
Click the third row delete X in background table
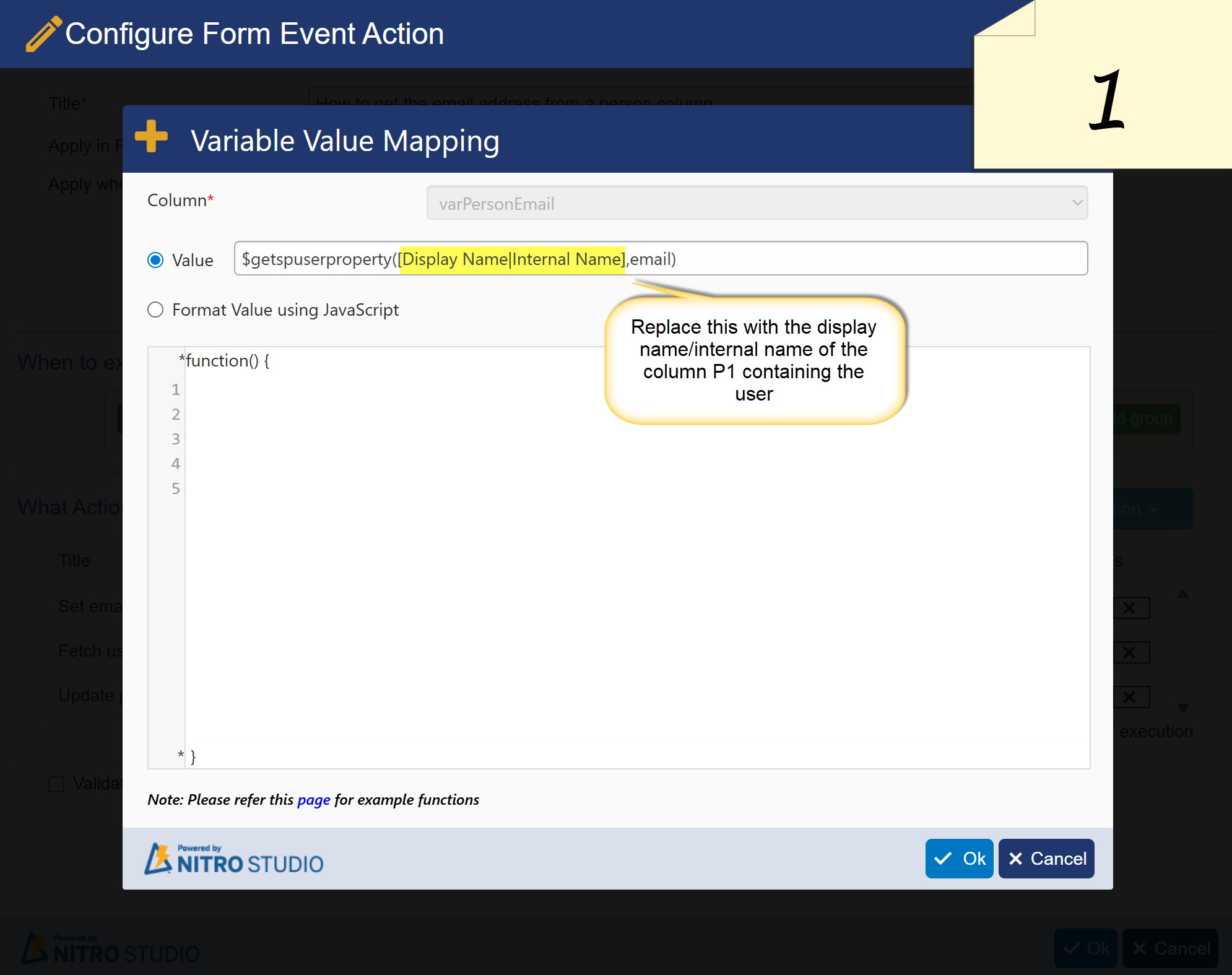pyautogui.click(x=1130, y=697)
